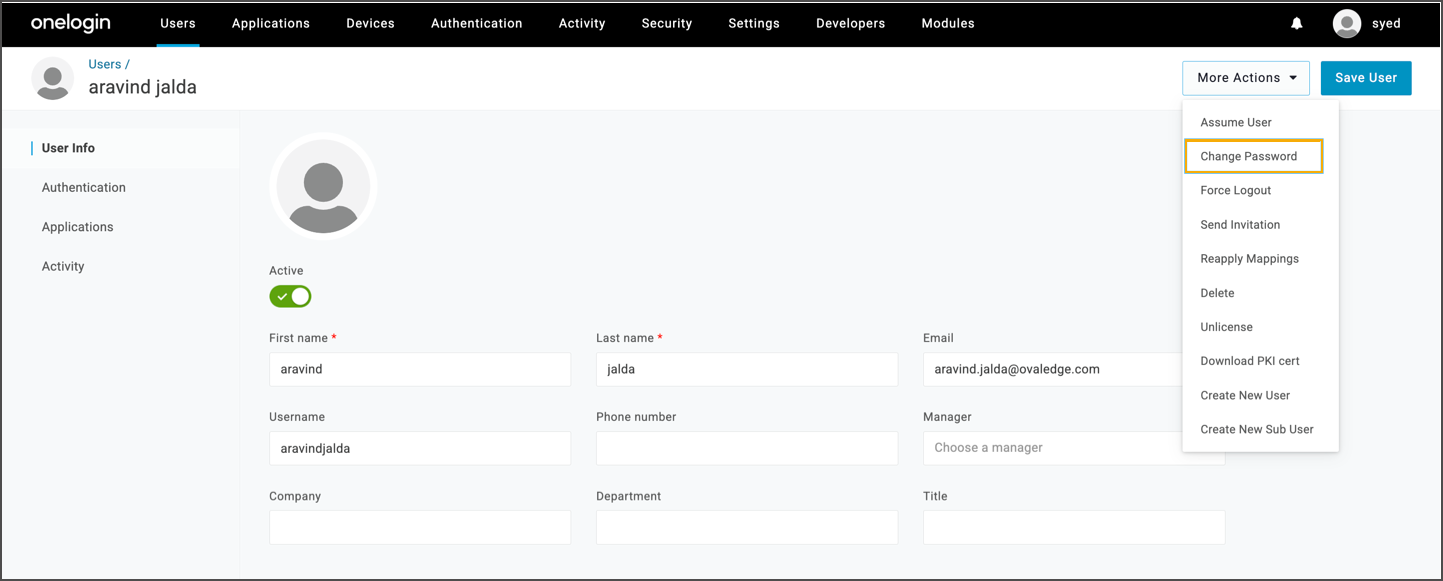This screenshot has height=581, width=1443.
Task: Open the Security top navigation menu
Action: coord(667,23)
